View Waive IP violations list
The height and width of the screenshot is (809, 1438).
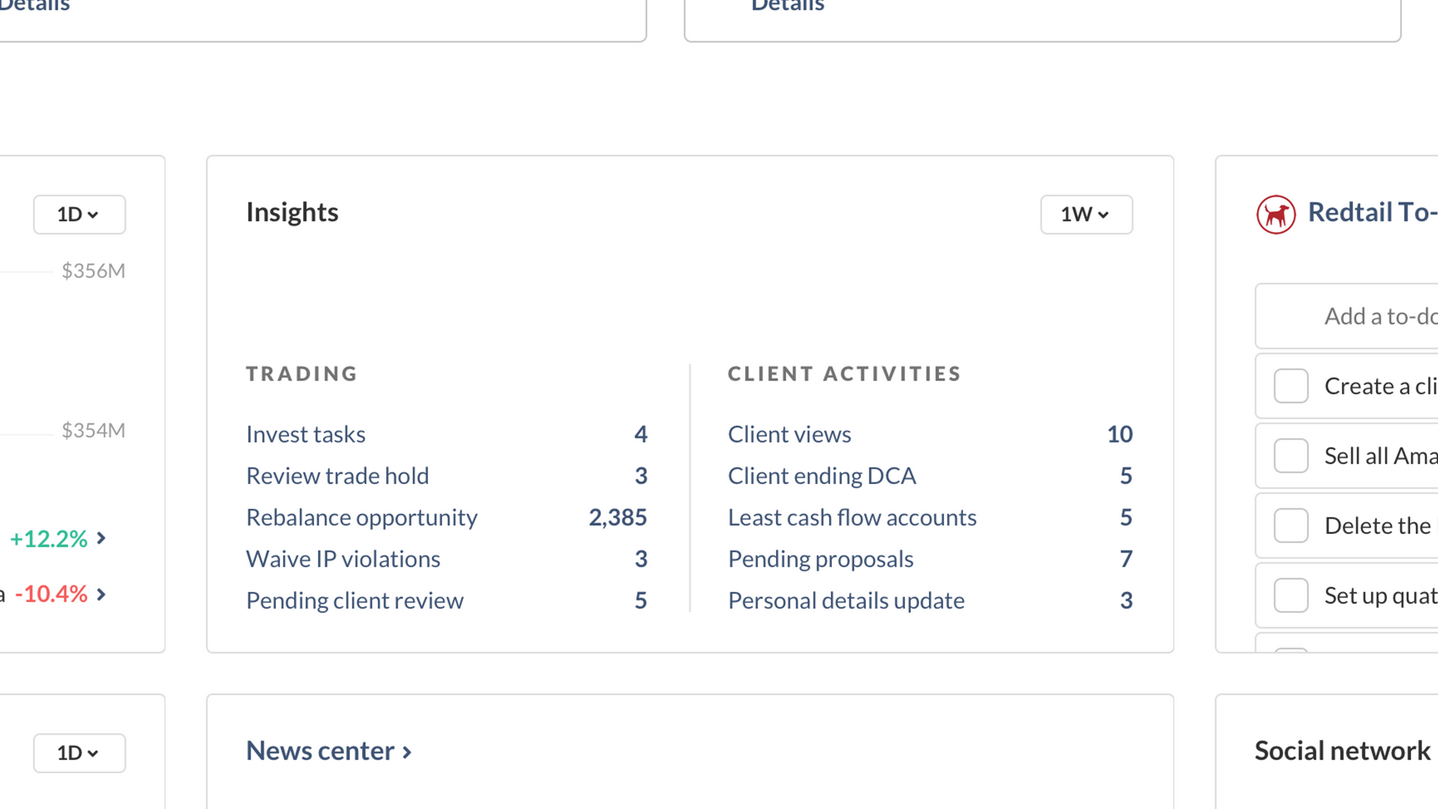342,559
